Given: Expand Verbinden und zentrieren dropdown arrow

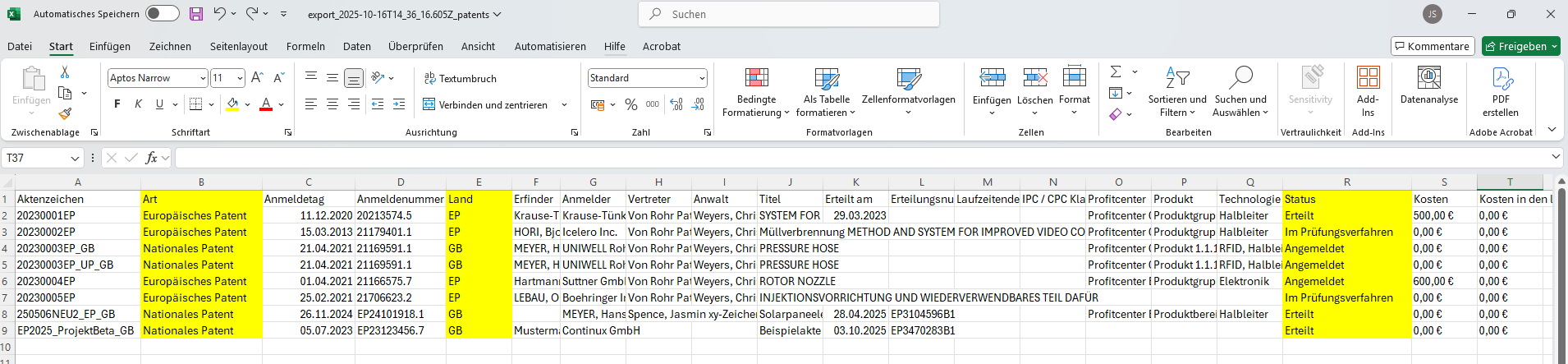Looking at the screenshot, I should click(x=564, y=105).
